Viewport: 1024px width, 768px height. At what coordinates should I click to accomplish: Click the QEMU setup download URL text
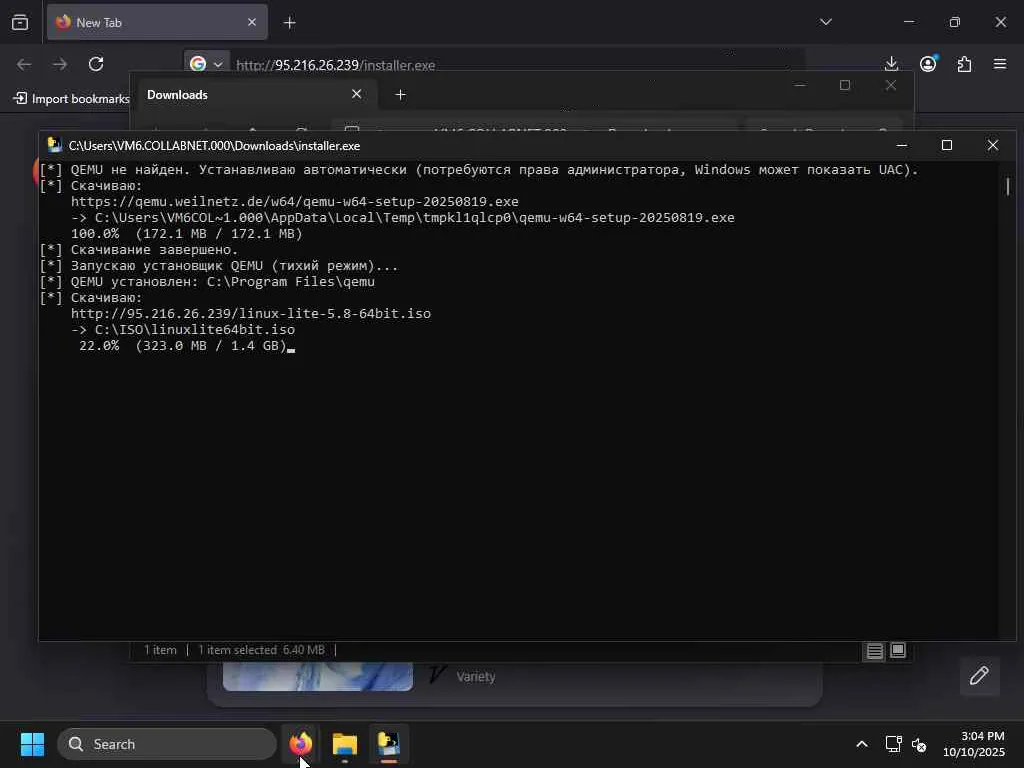pos(295,201)
